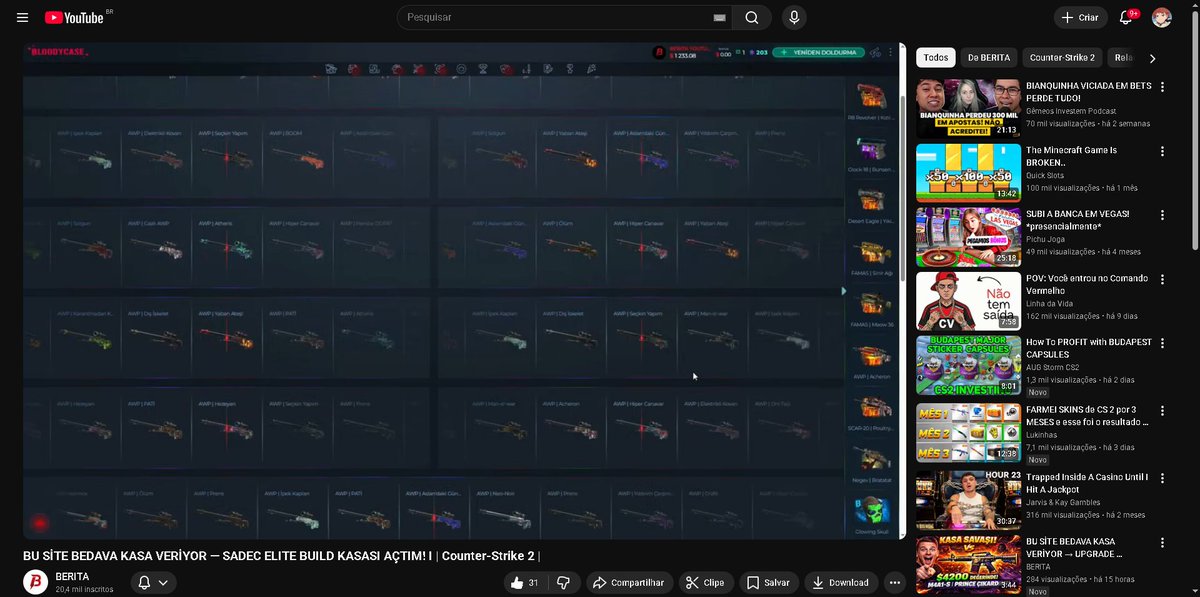1200x597 pixels.
Task: Open the SUBI A BANCA EM VEGAS thumbnail
Action: pyautogui.click(x=968, y=236)
